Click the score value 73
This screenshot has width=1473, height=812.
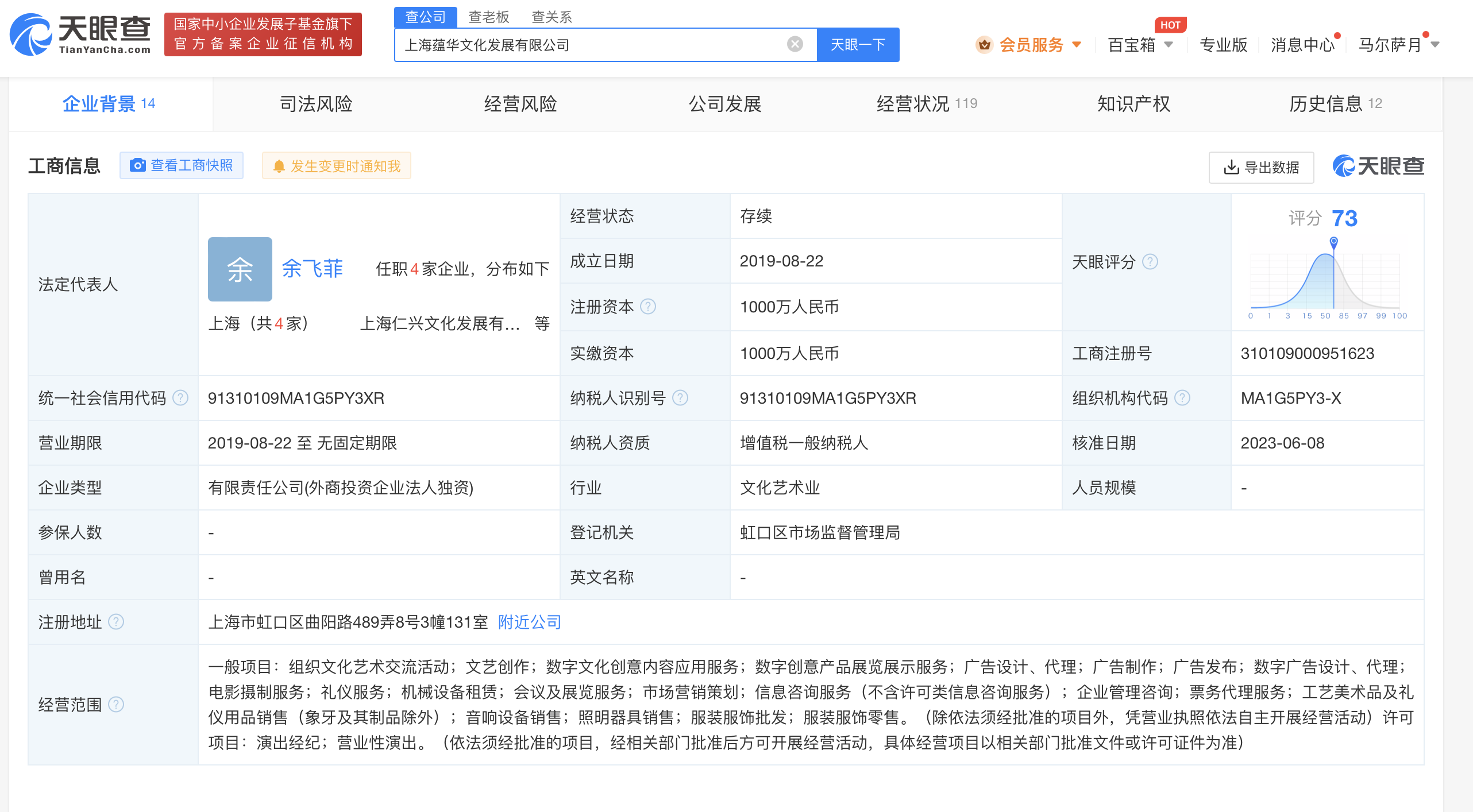point(1344,218)
